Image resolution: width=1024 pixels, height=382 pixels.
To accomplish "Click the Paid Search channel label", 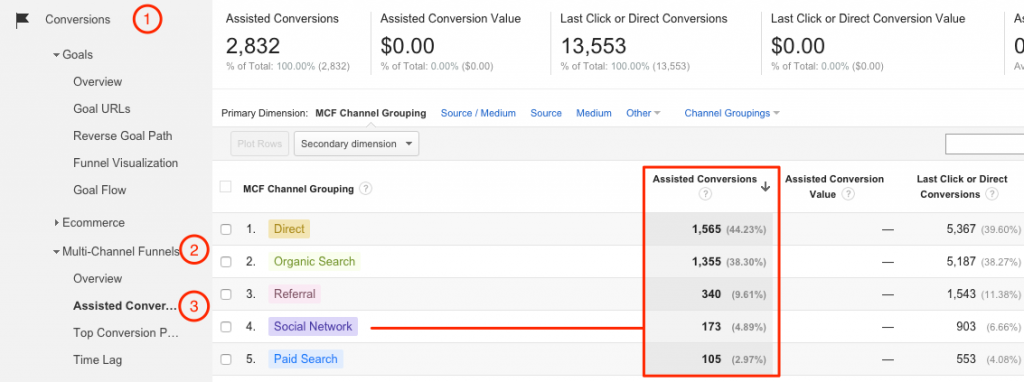I will pos(306,359).
